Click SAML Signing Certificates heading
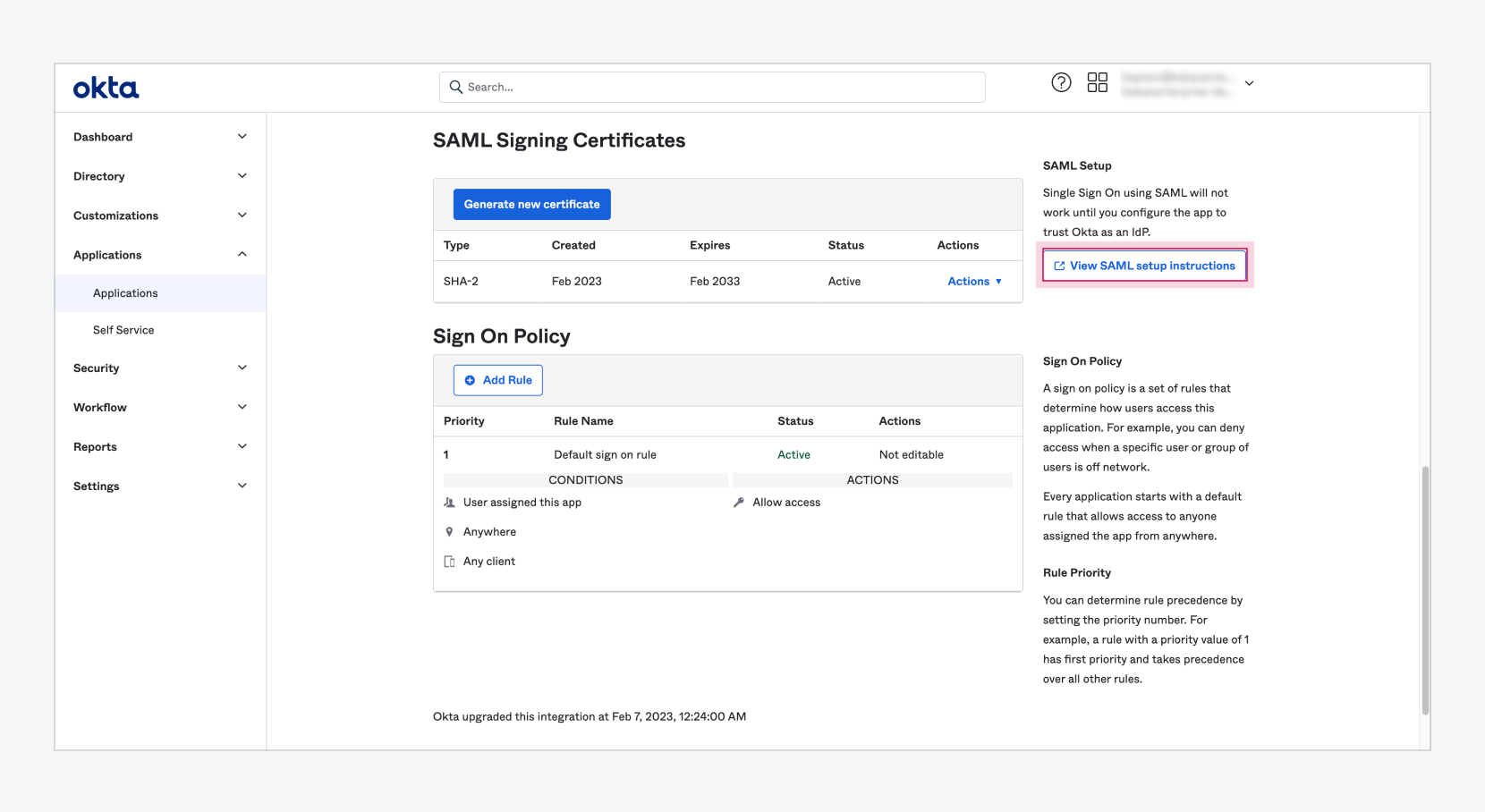The image size is (1485, 812). [559, 140]
